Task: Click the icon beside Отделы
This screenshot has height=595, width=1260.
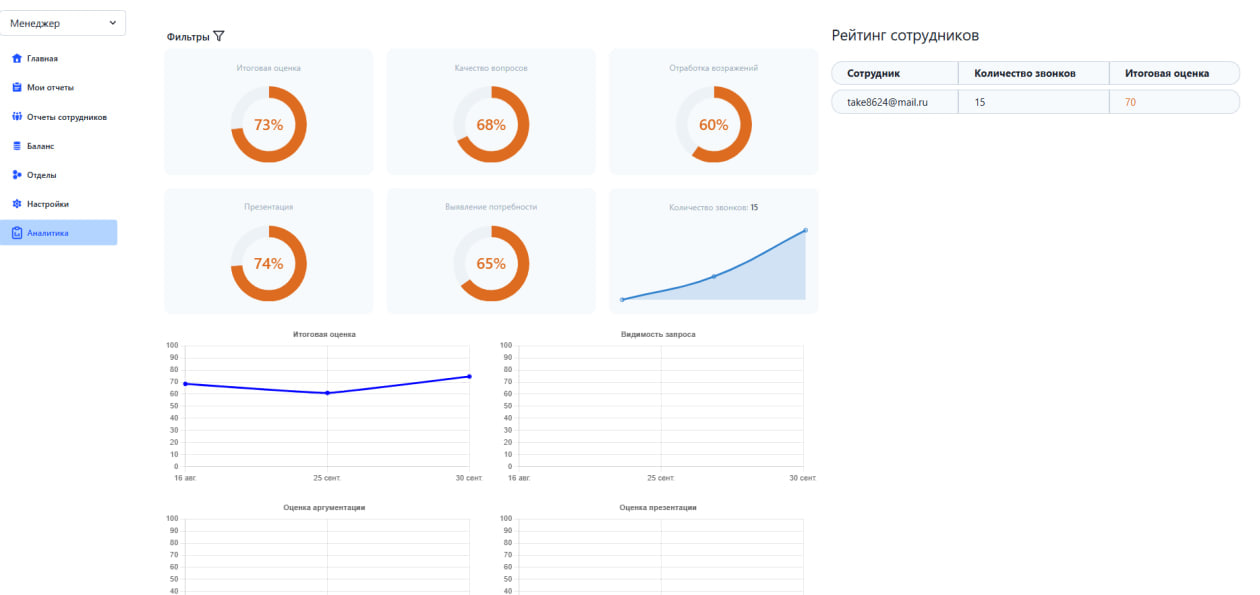Action: coord(16,175)
